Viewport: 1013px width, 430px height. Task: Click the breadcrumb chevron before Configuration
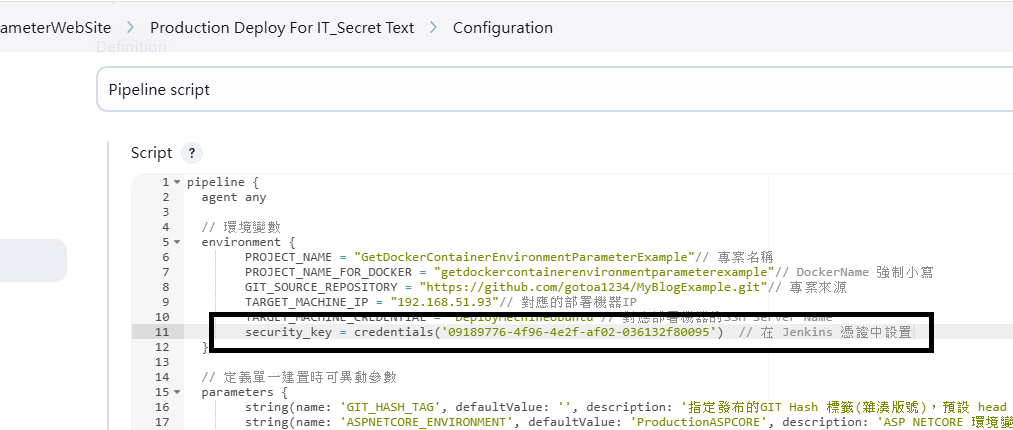point(433,28)
